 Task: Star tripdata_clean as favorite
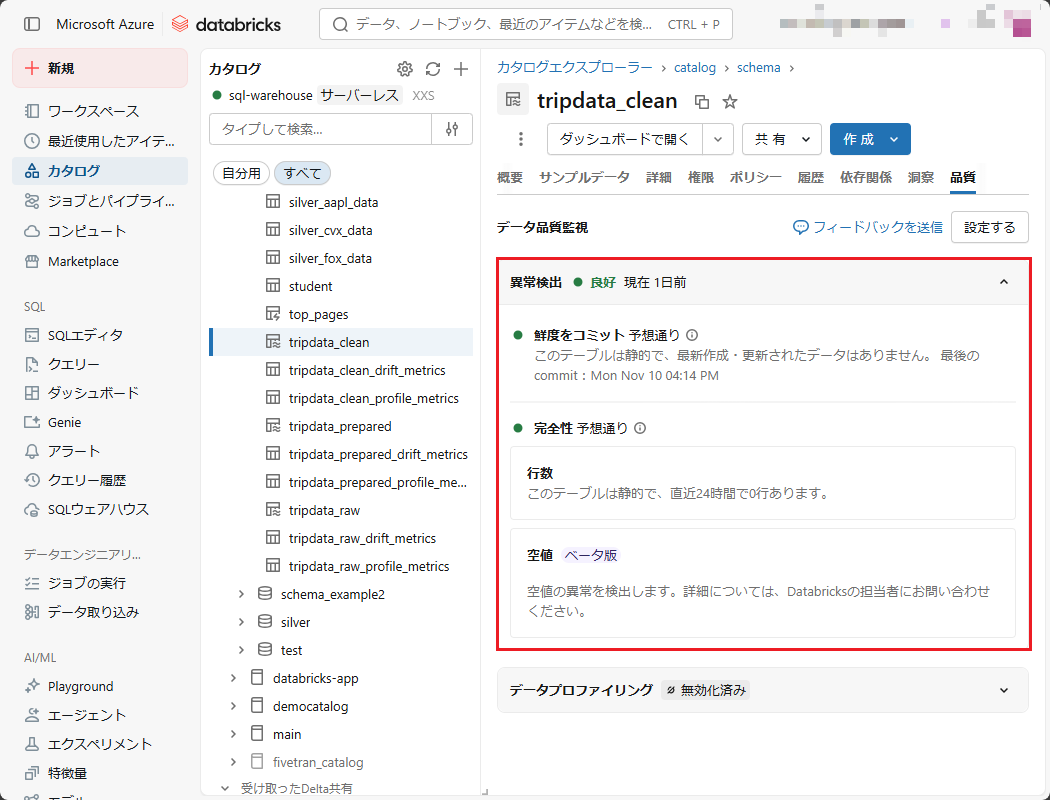pos(730,101)
